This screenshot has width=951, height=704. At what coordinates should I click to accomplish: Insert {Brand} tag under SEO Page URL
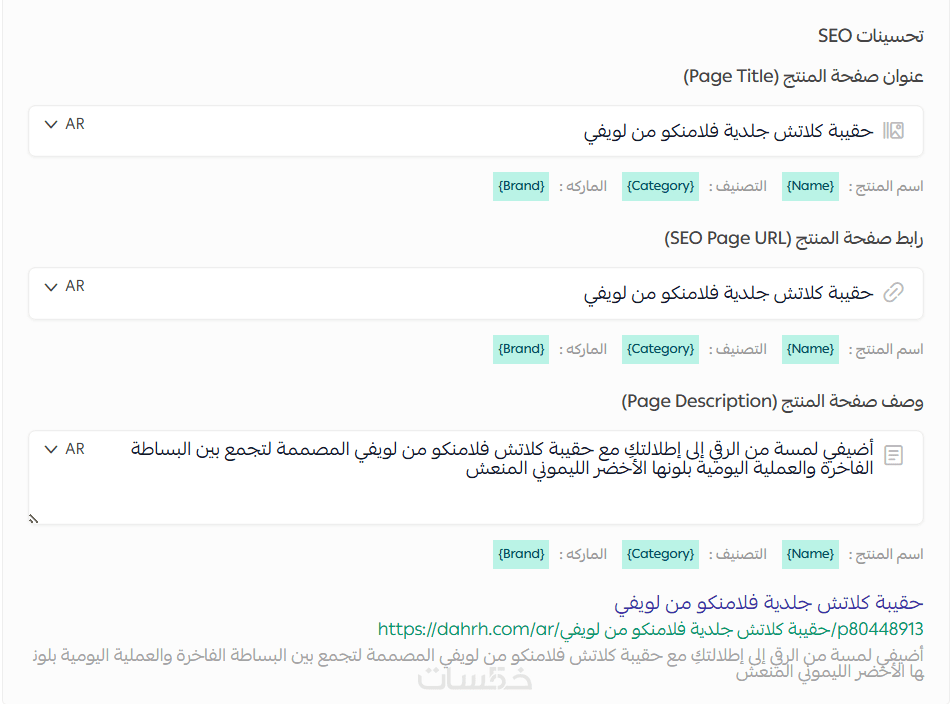pyautogui.click(x=521, y=349)
